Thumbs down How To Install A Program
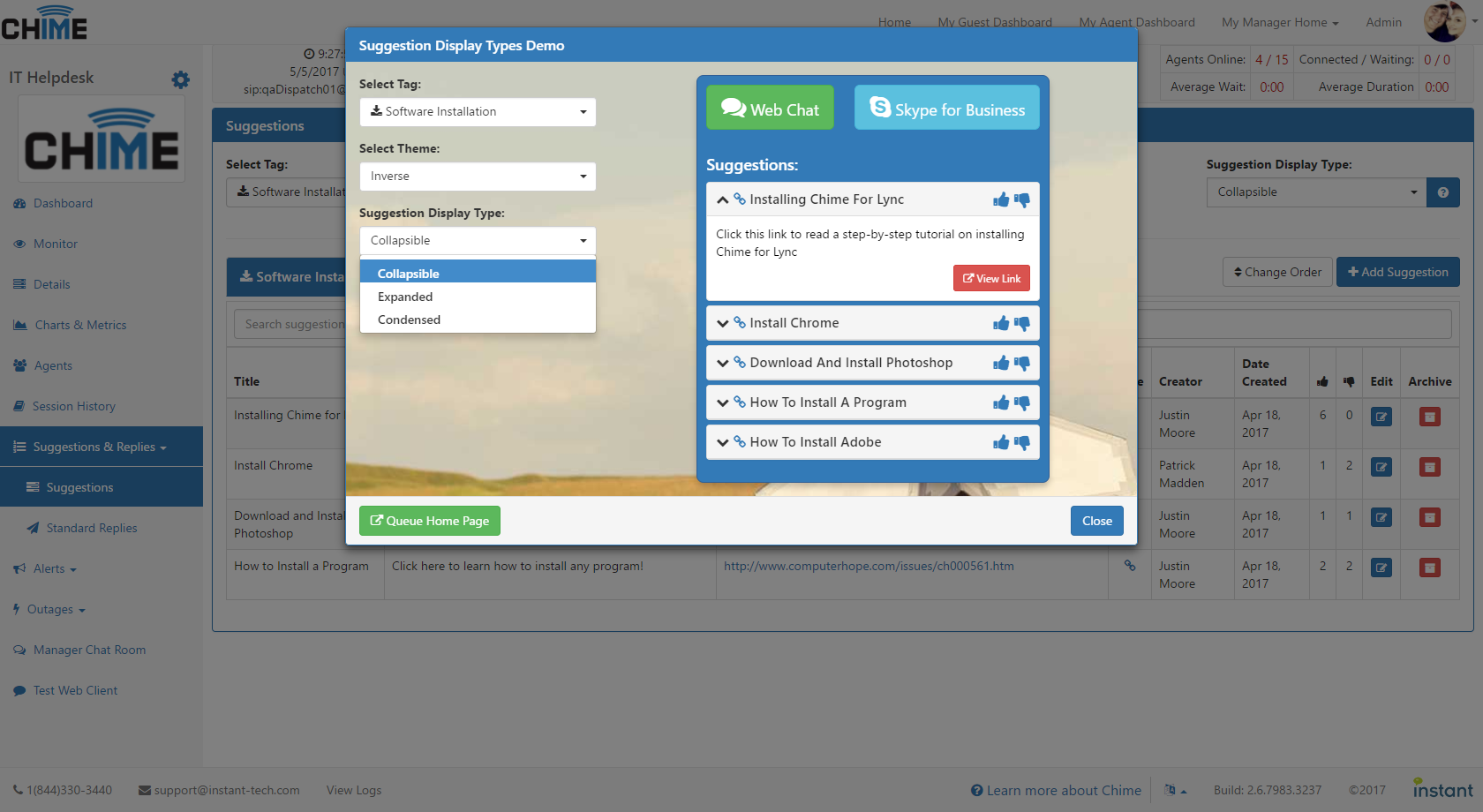Screen dimensions: 1483x812 coord(1022,402)
